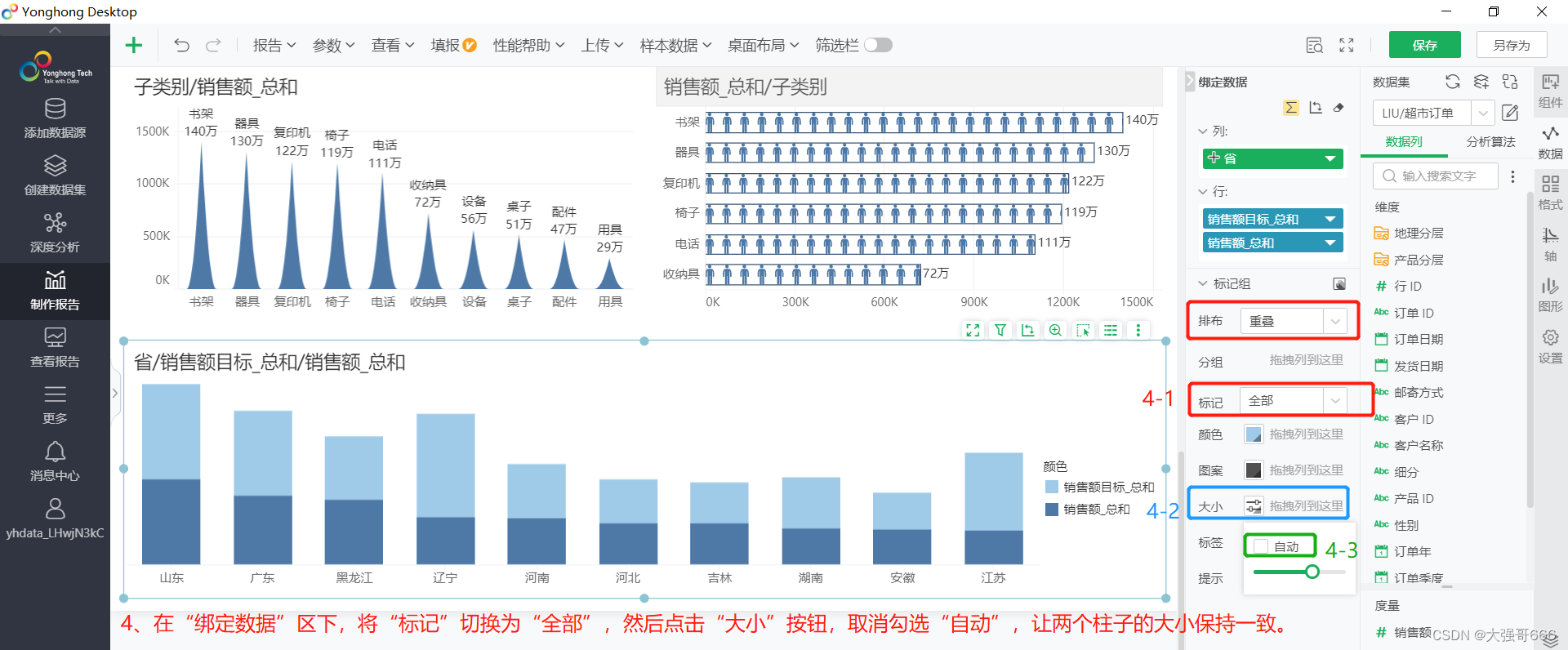
Task: Open 查看报告 in the sidebar
Action: [x=55, y=348]
